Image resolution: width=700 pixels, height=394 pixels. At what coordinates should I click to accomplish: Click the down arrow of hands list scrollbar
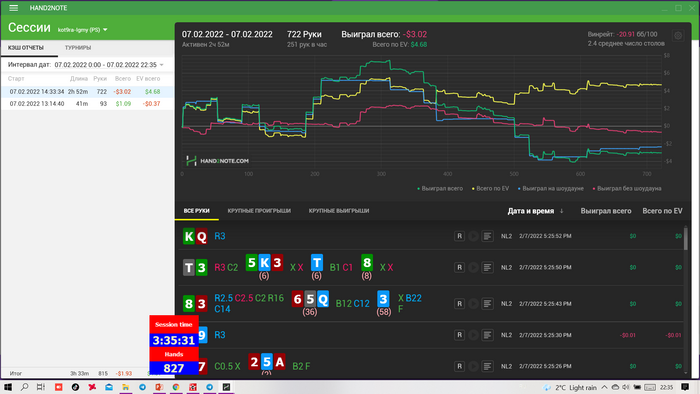tap(686, 373)
